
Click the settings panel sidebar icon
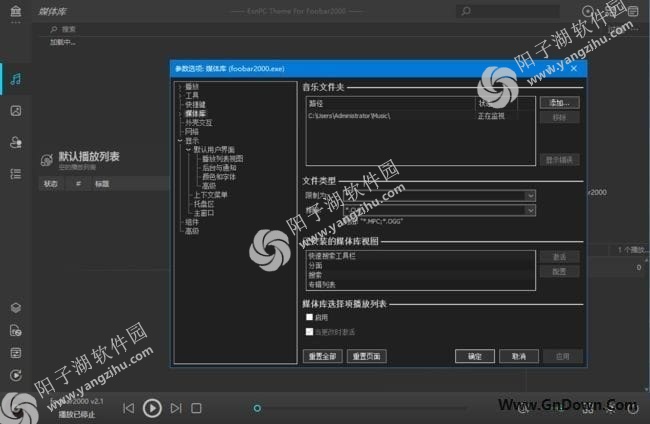[16, 353]
